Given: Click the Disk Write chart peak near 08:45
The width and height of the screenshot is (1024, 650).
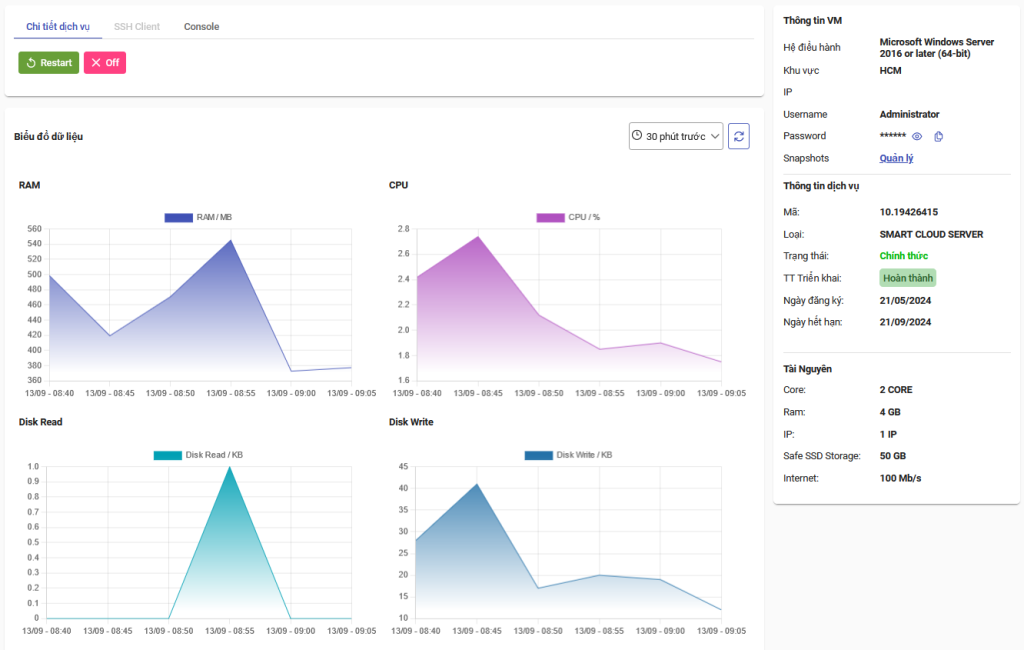Looking at the screenshot, I should (477, 484).
